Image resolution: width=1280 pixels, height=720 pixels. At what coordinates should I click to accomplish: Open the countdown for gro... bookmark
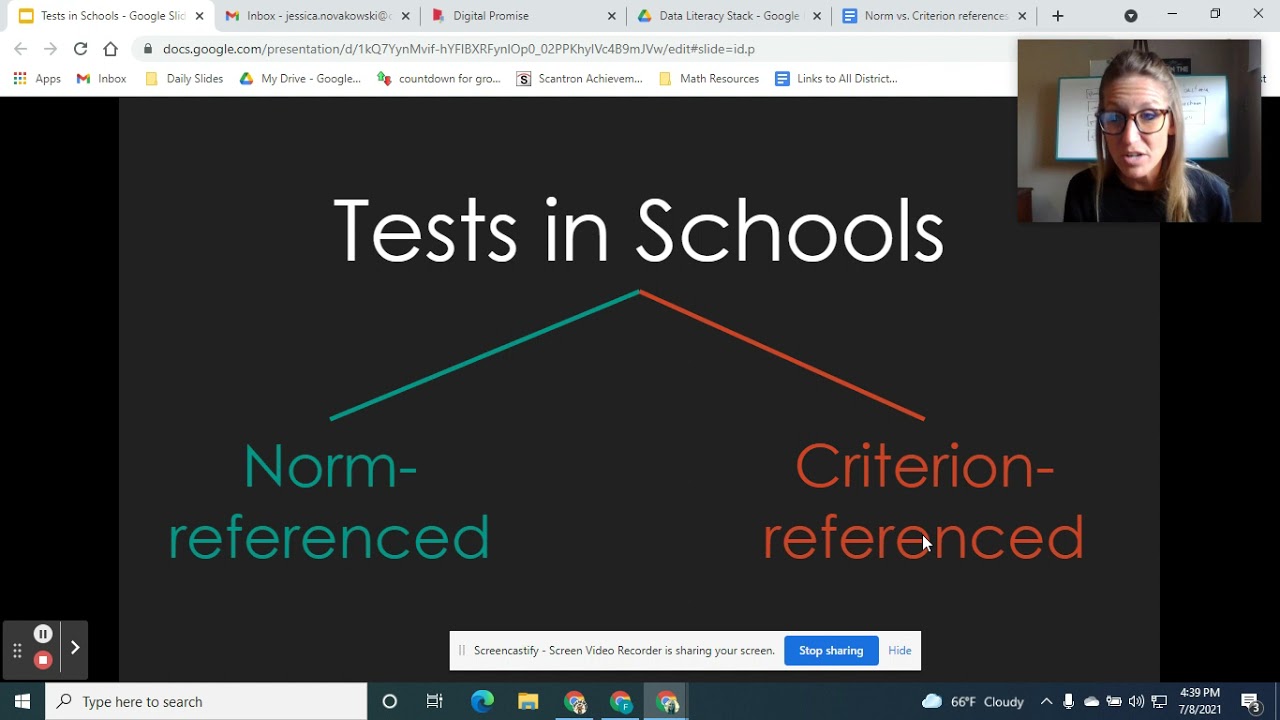[439, 79]
